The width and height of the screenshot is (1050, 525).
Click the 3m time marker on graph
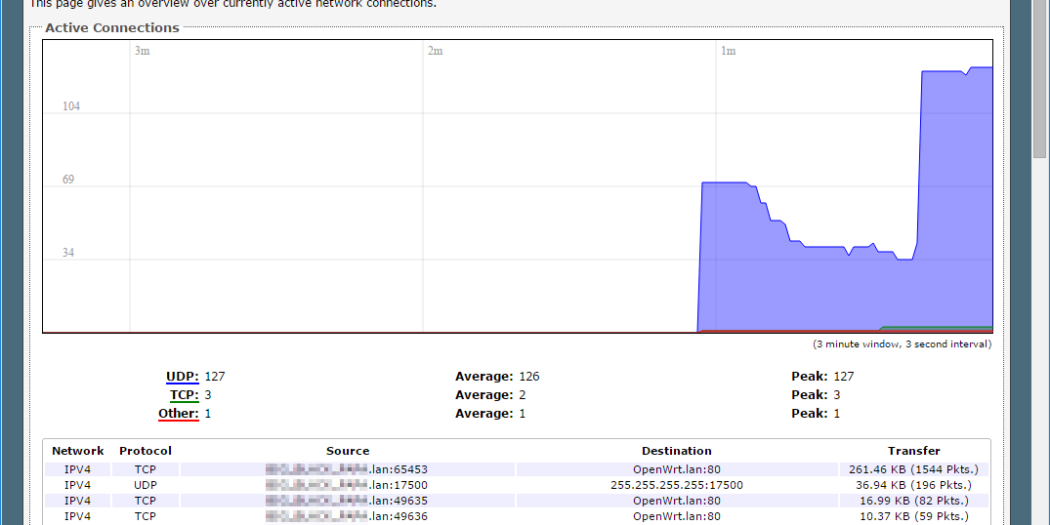tap(142, 51)
